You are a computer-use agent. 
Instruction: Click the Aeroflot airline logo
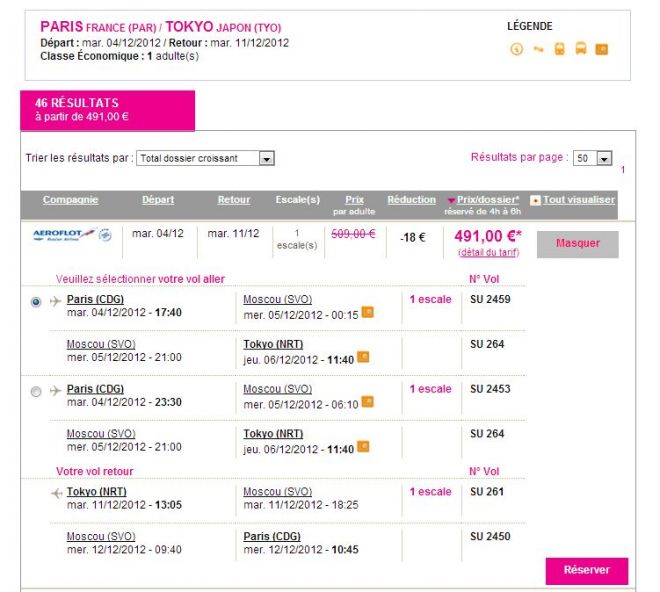point(71,235)
